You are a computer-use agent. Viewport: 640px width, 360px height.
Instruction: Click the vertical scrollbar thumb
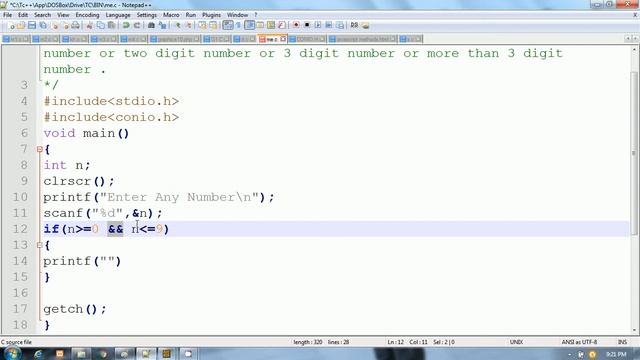pos(634,153)
